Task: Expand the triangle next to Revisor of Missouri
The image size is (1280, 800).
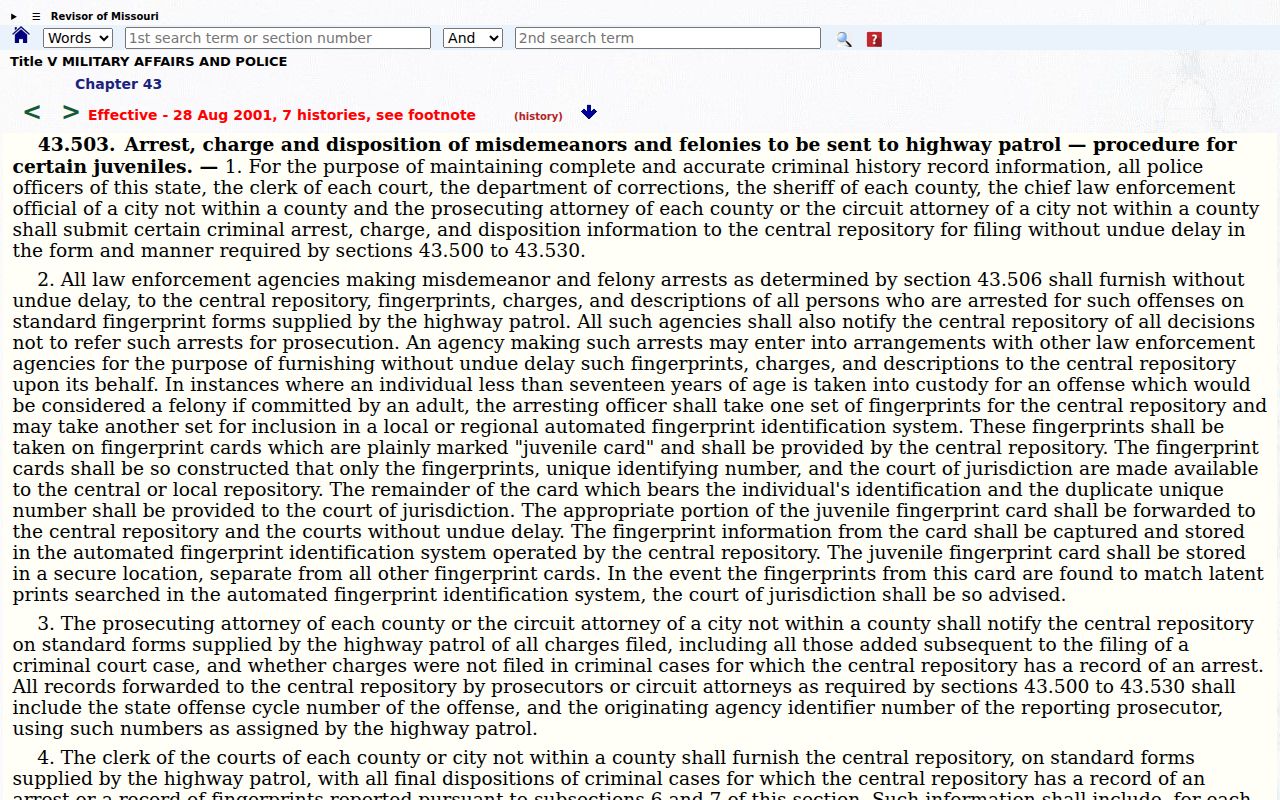Action: click(x=14, y=16)
